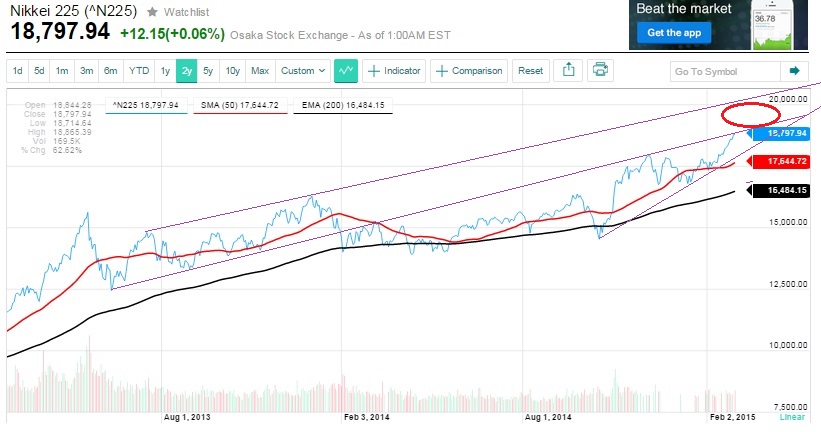The image size is (821, 432).
Task: Click the line chart type icon
Action: tap(346, 71)
